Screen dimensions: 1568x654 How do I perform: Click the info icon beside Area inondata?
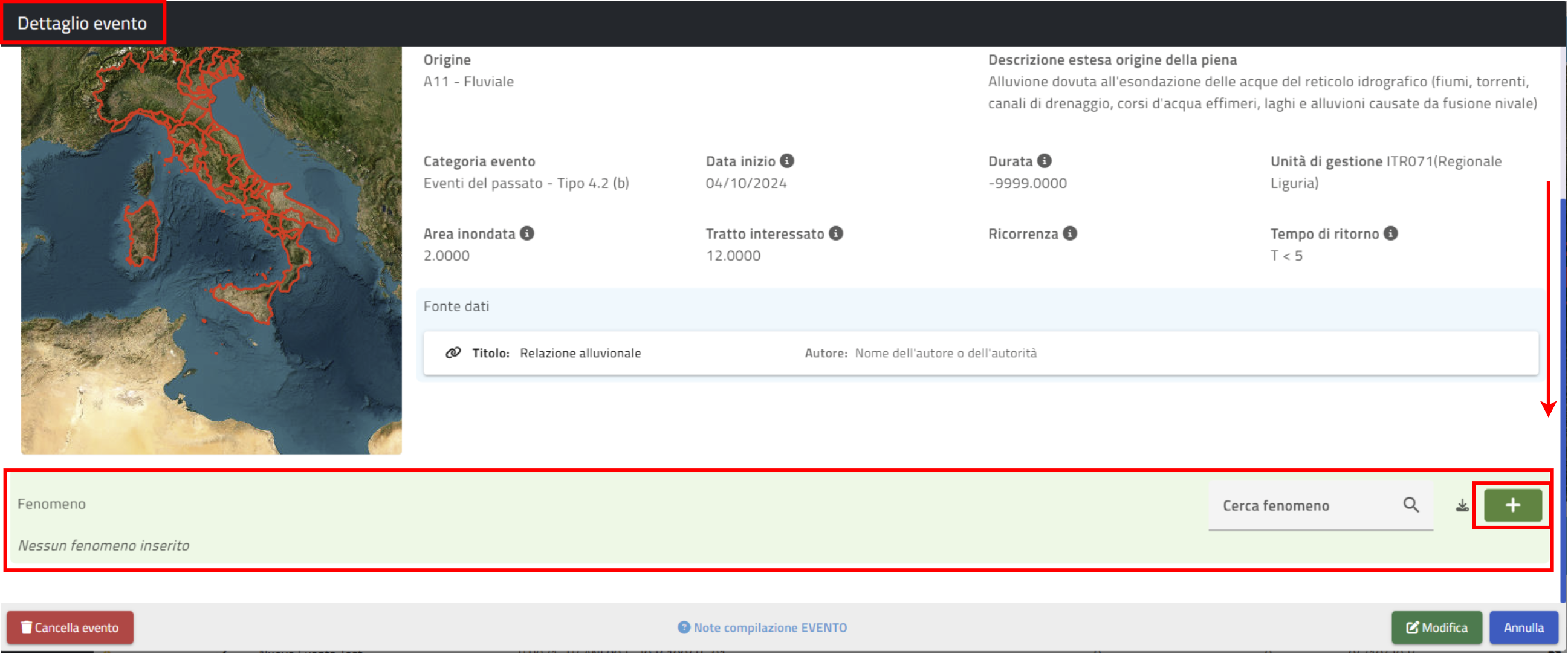(526, 233)
